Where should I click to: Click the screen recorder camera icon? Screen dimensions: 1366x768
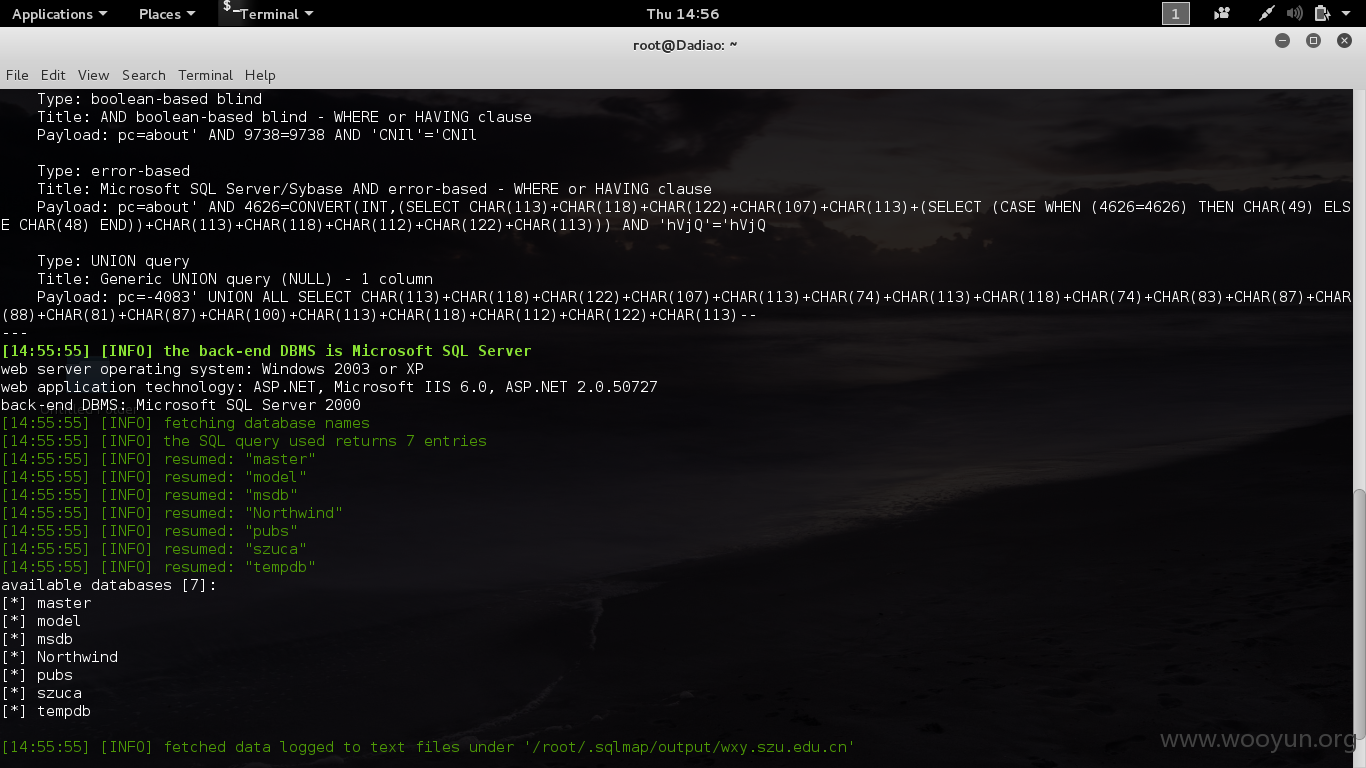pos(1222,14)
